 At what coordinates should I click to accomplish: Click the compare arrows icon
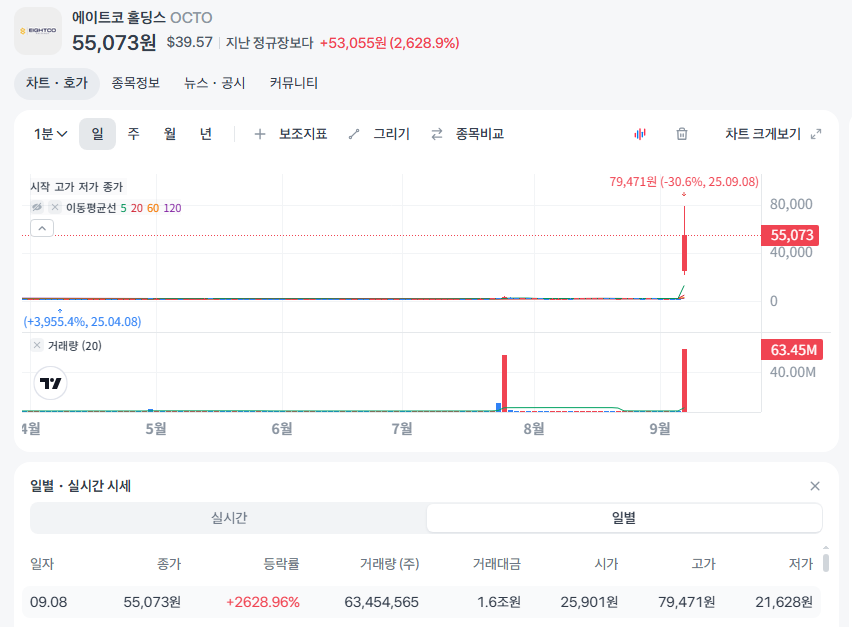(437, 134)
